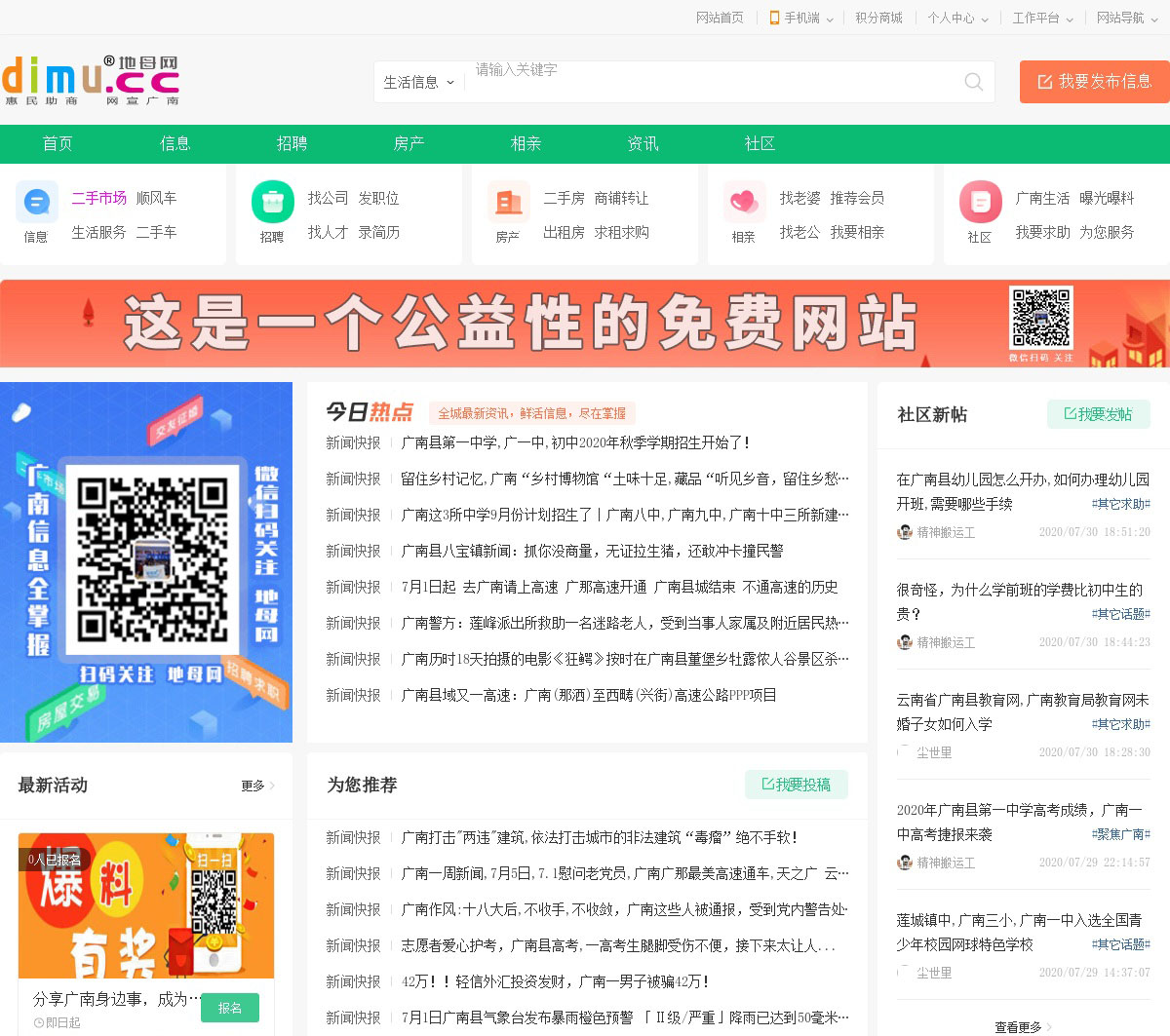Open the 房产 building icon
The image size is (1170, 1036).
point(508,202)
